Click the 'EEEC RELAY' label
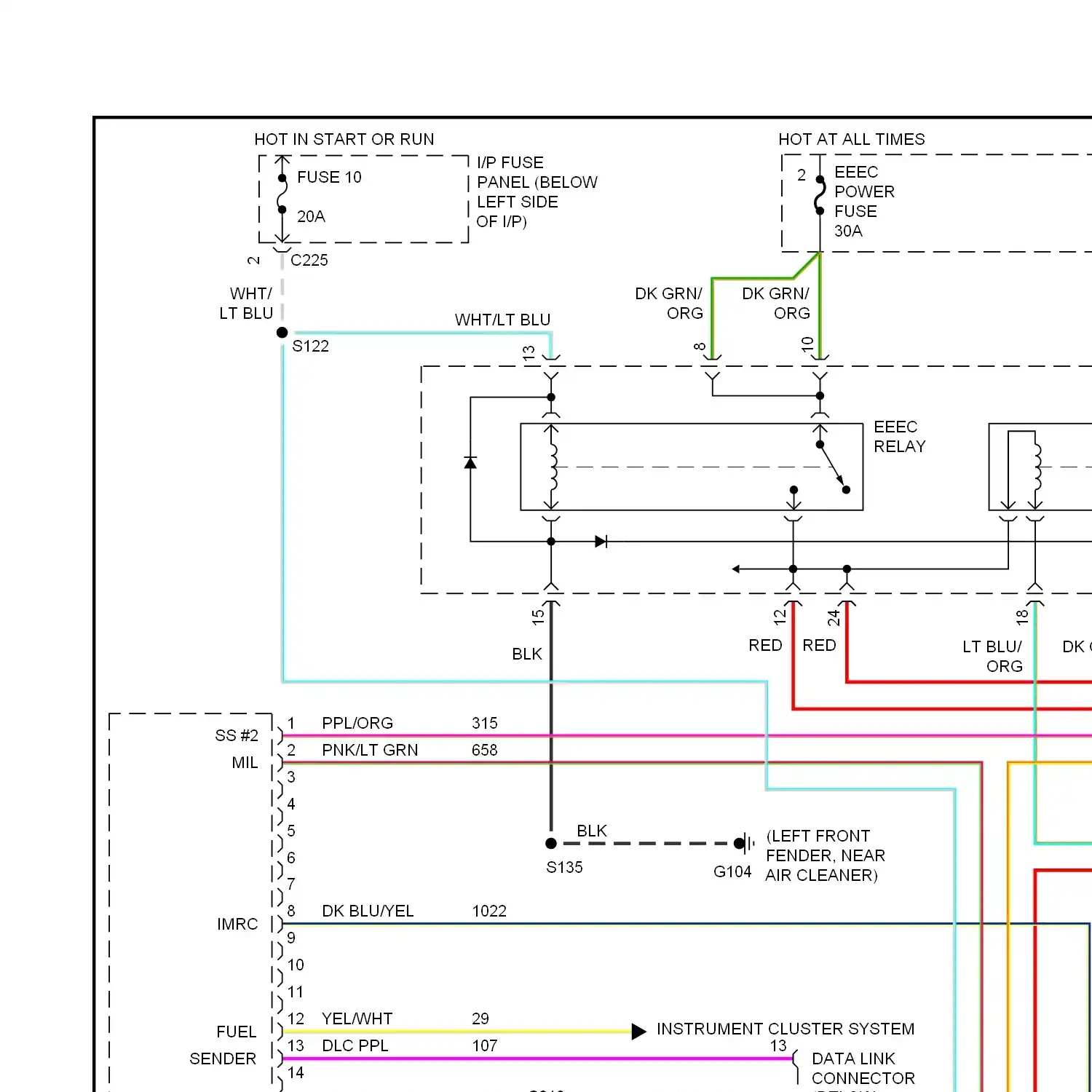The height and width of the screenshot is (1092, 1092). click(900, 436)
